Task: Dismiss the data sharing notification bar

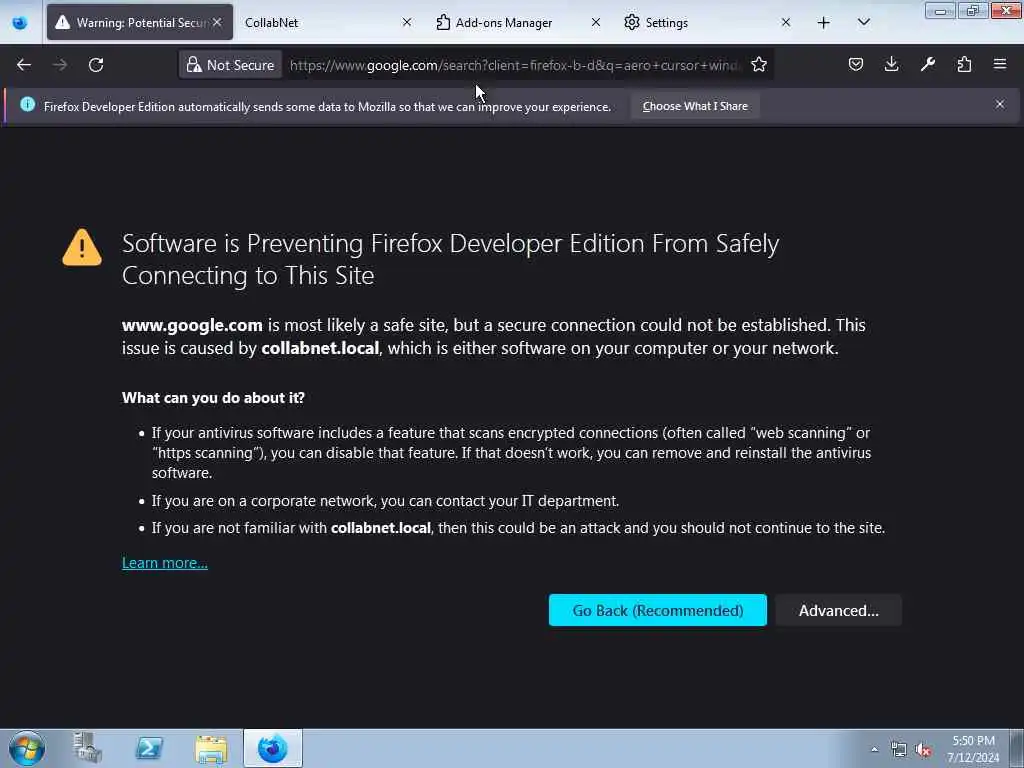Action: coord(1000,104)
